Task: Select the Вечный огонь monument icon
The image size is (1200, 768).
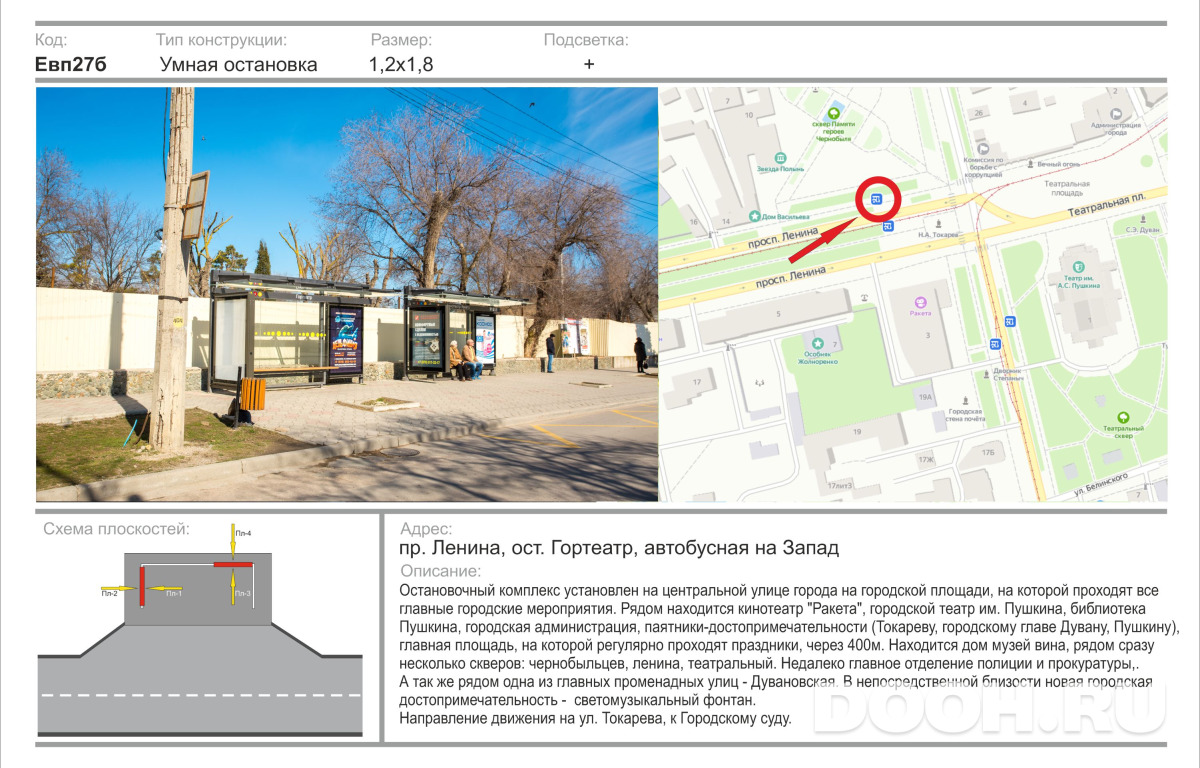Action: tap(1028, 163)
